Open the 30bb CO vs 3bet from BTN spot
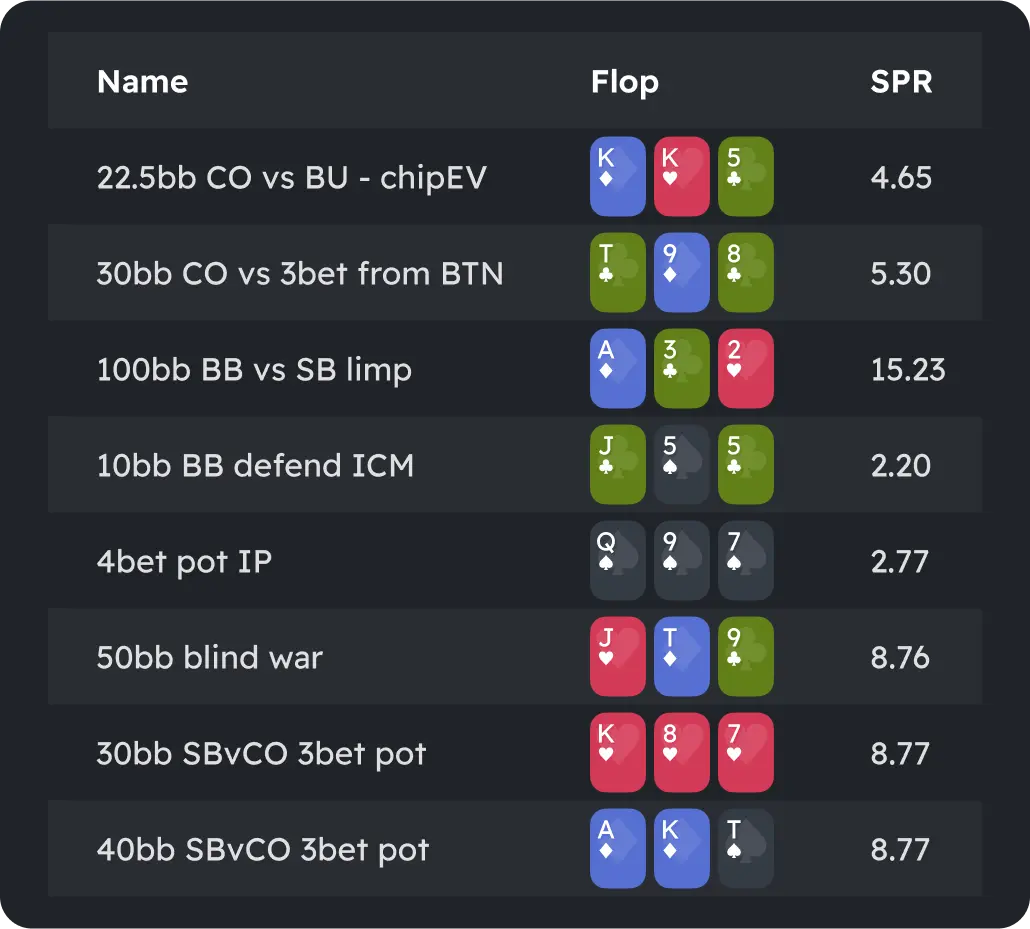This screenshot has height=929, width=1030. pos(300,273)
